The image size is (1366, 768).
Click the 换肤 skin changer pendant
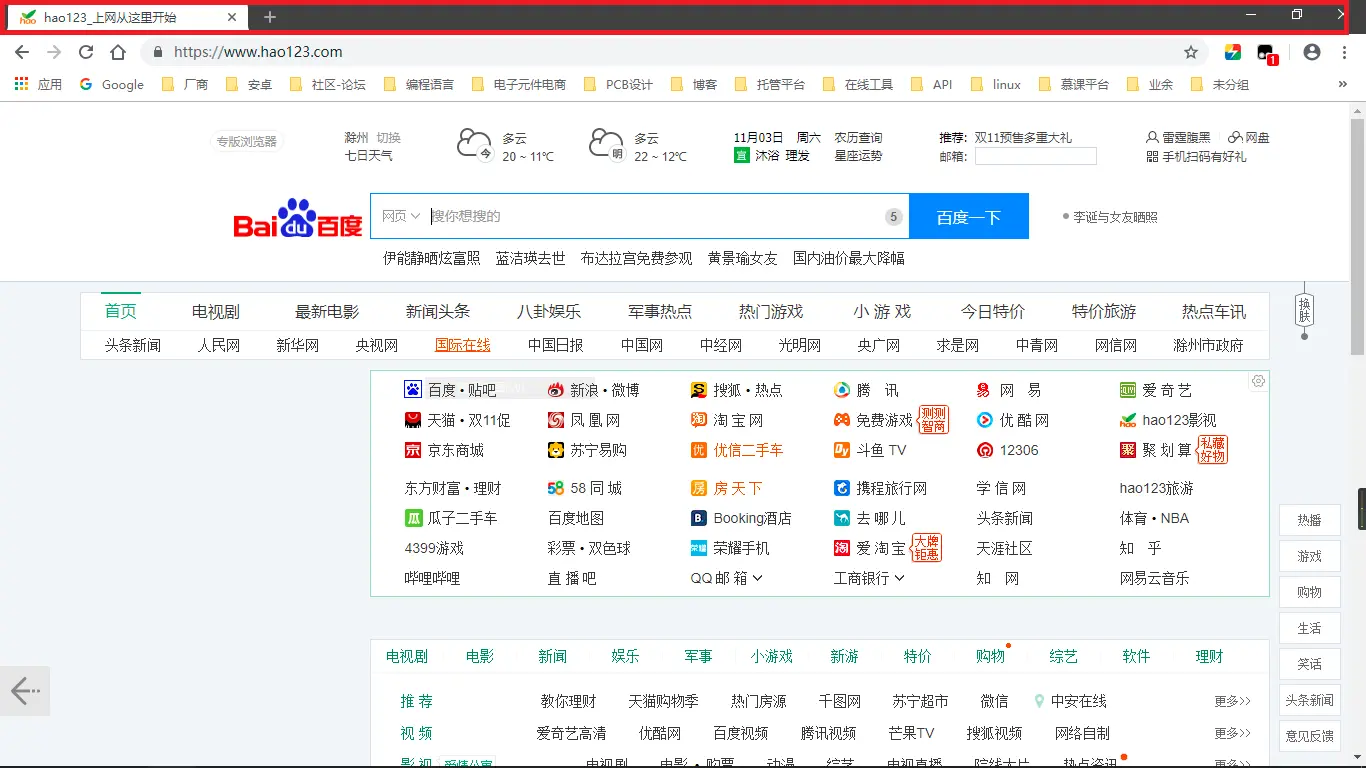point(1304,310)
